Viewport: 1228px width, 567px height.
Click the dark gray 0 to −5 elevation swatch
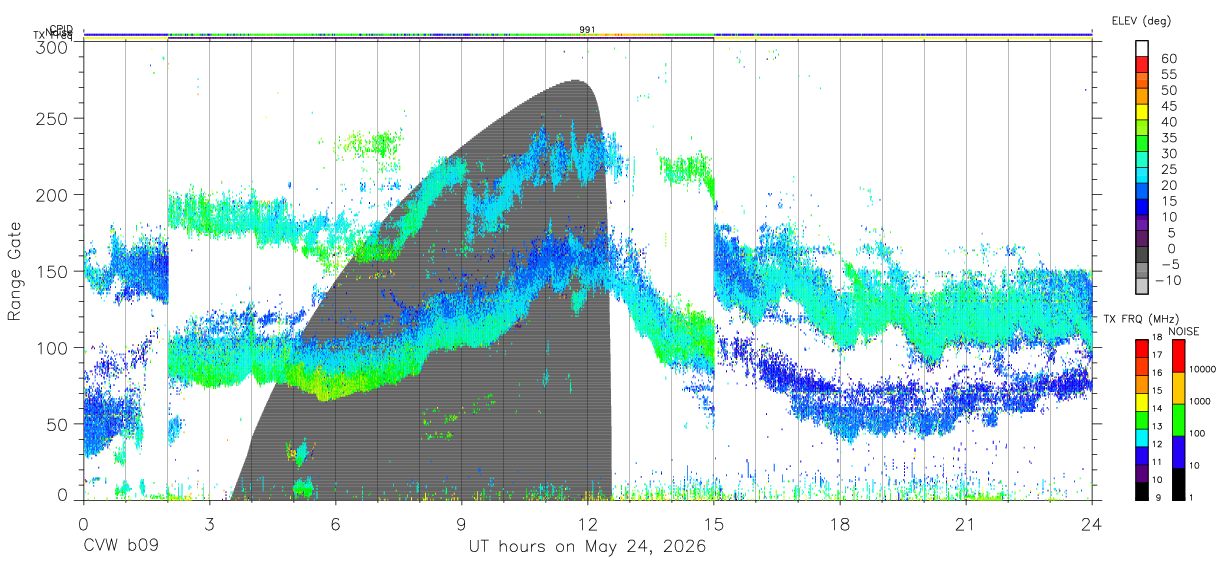click(x=1143, y=256)
